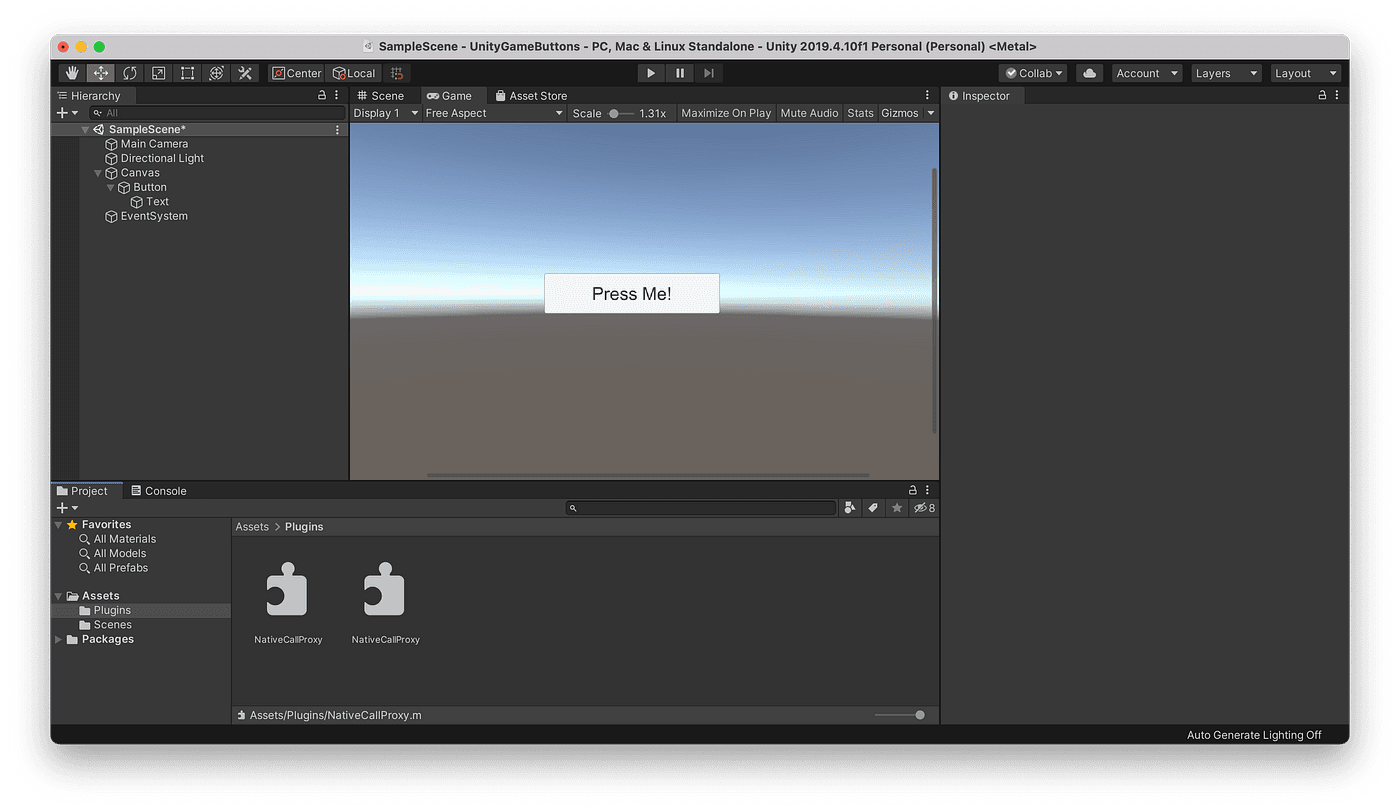The width and height of the screenshot is (1400, 811).
Task: Open the Layers dropdown
Action: click(x=1226, y=73)
